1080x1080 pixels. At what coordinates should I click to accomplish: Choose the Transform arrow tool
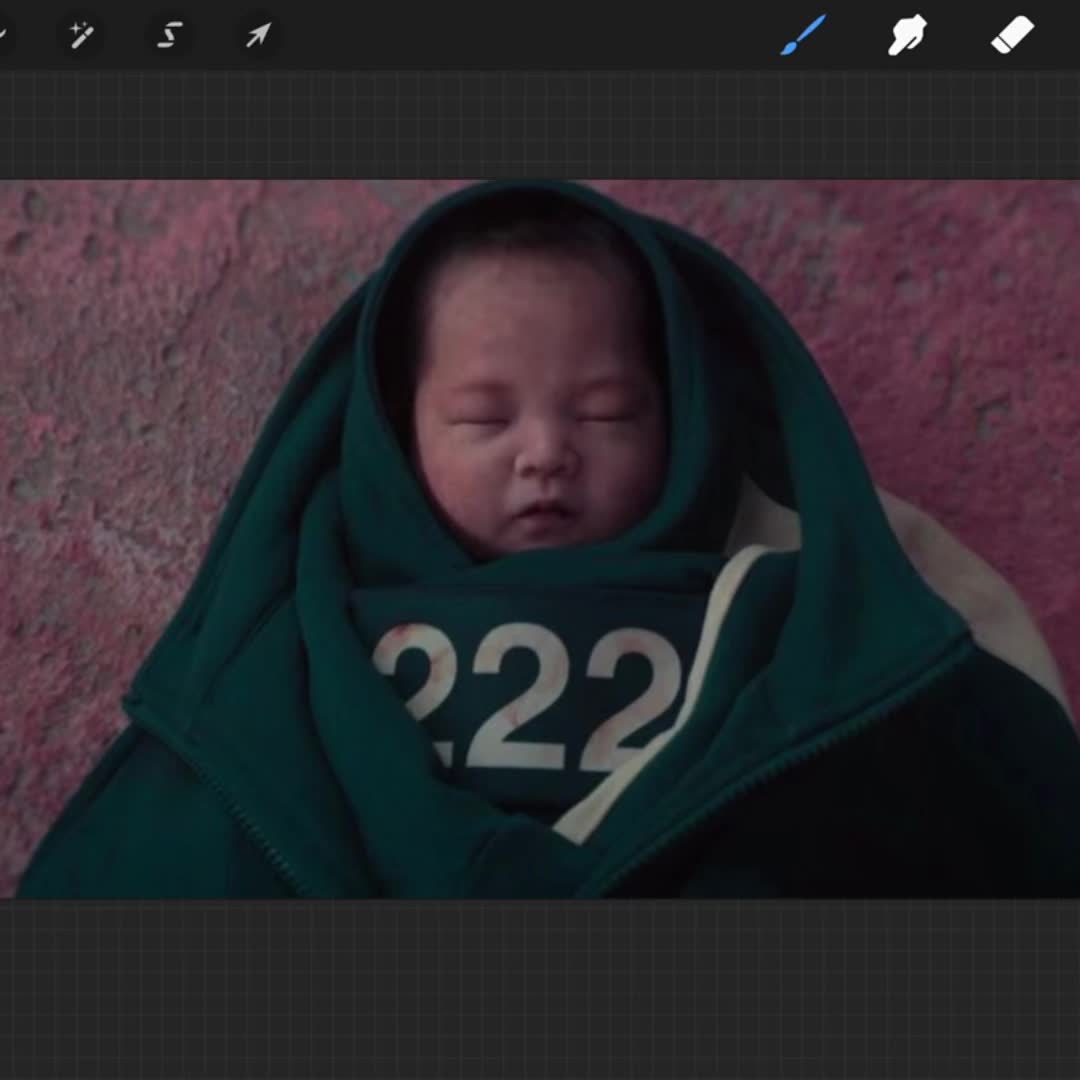(x=258, y=35)
